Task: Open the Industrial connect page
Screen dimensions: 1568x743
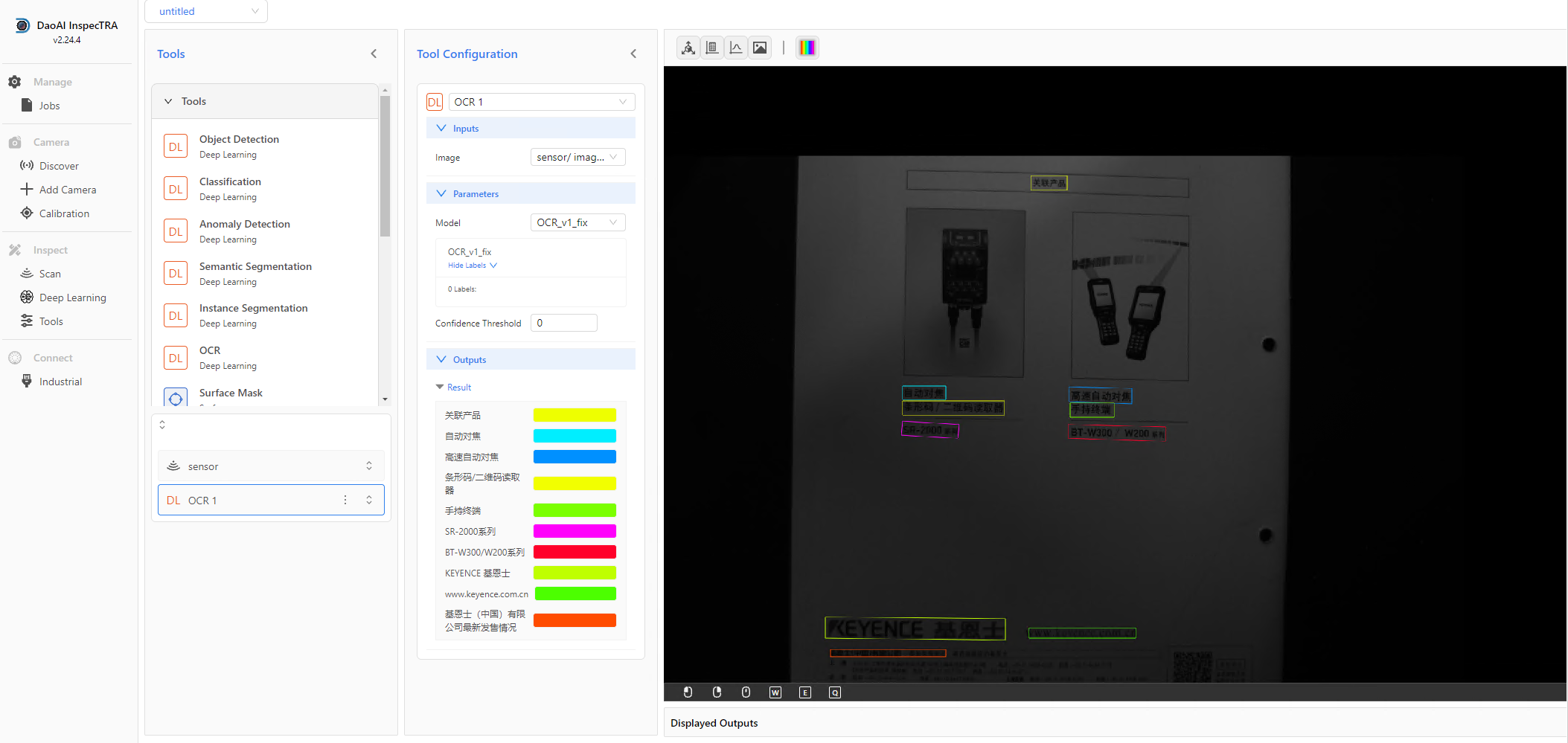Action: [60, 382]
